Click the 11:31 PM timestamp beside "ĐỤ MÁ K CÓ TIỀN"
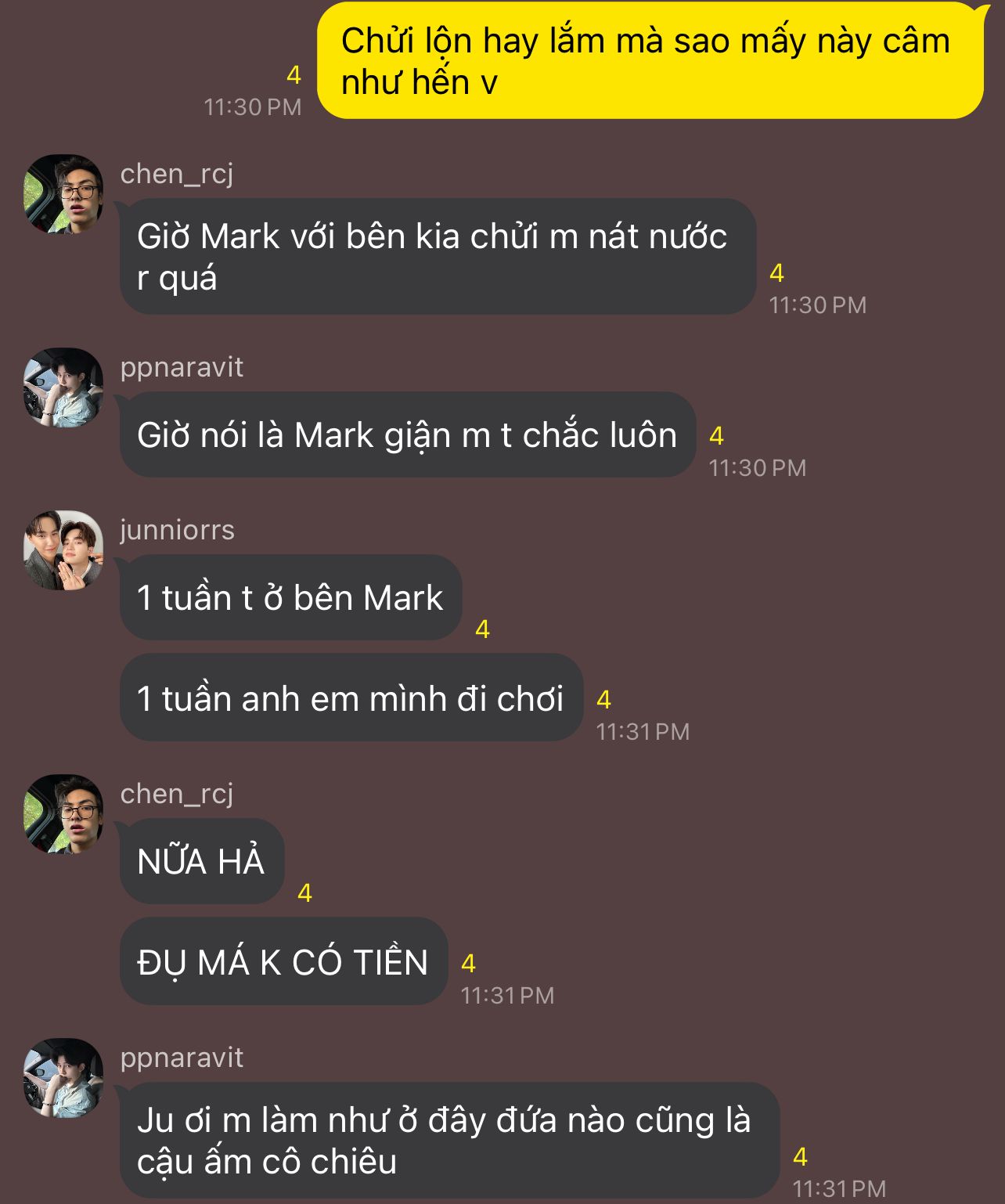 (x=507, y=995)
